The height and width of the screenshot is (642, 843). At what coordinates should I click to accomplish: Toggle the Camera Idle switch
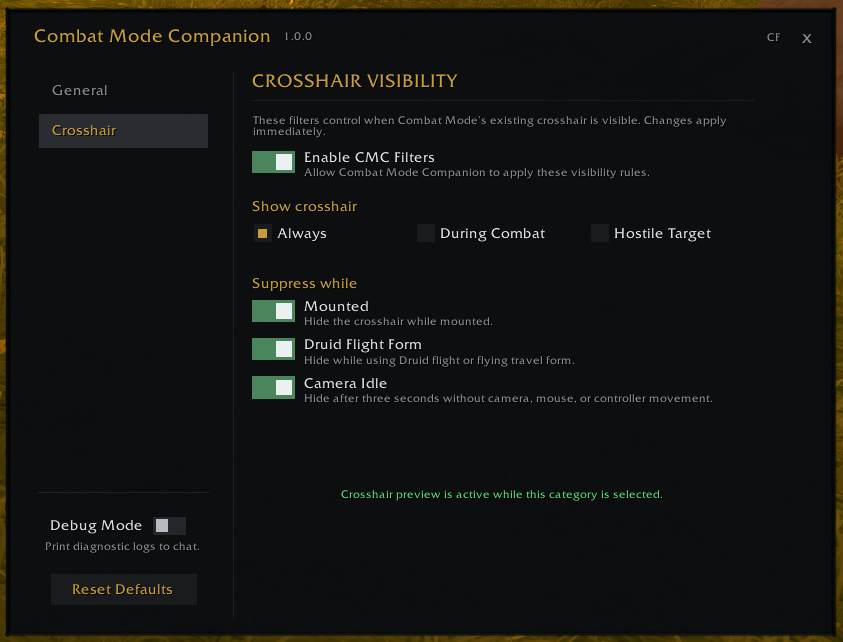click(x=273, y=387)
